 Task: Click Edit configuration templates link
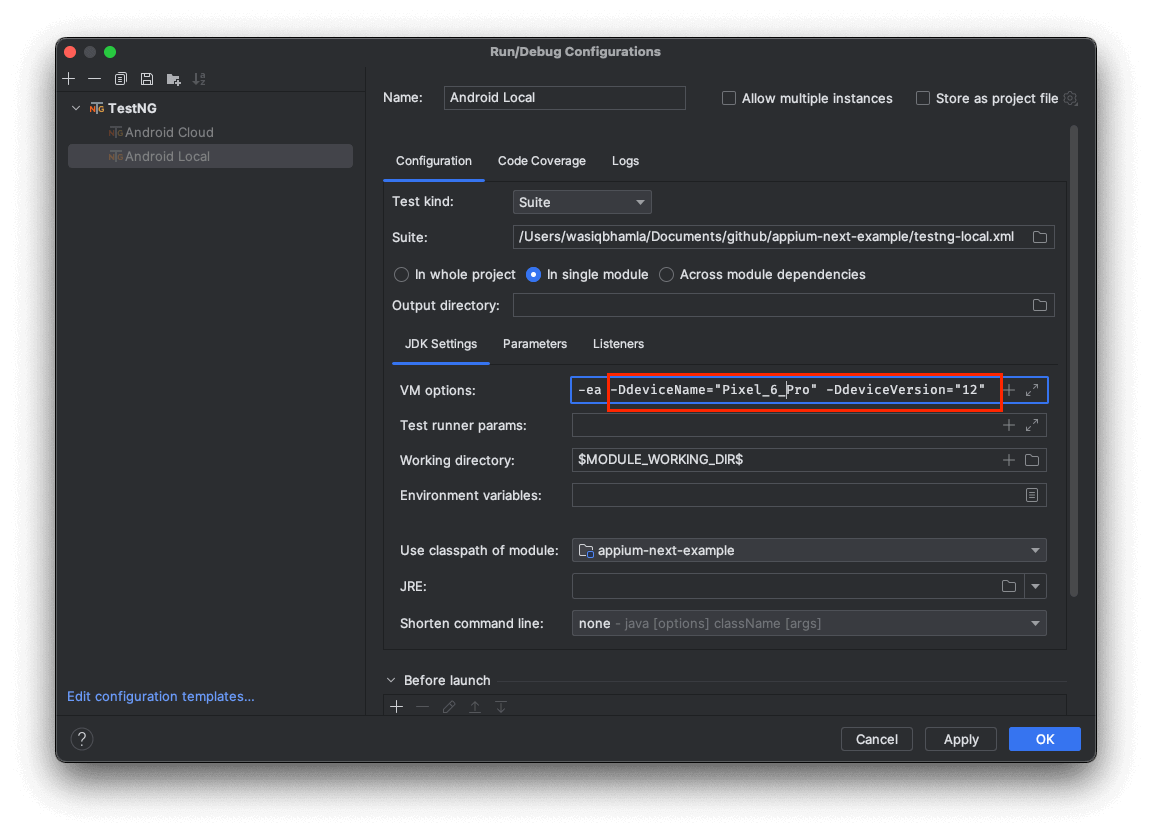[160, 696]
